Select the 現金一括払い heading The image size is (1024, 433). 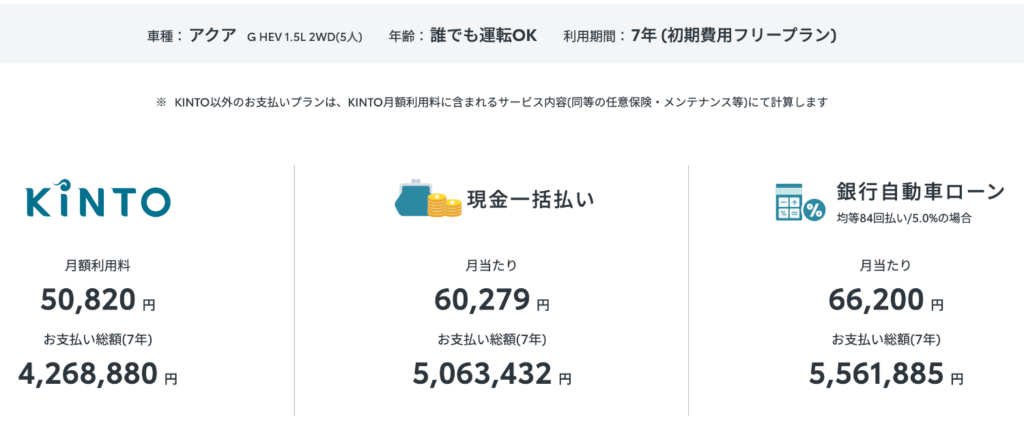coord(531,199)
